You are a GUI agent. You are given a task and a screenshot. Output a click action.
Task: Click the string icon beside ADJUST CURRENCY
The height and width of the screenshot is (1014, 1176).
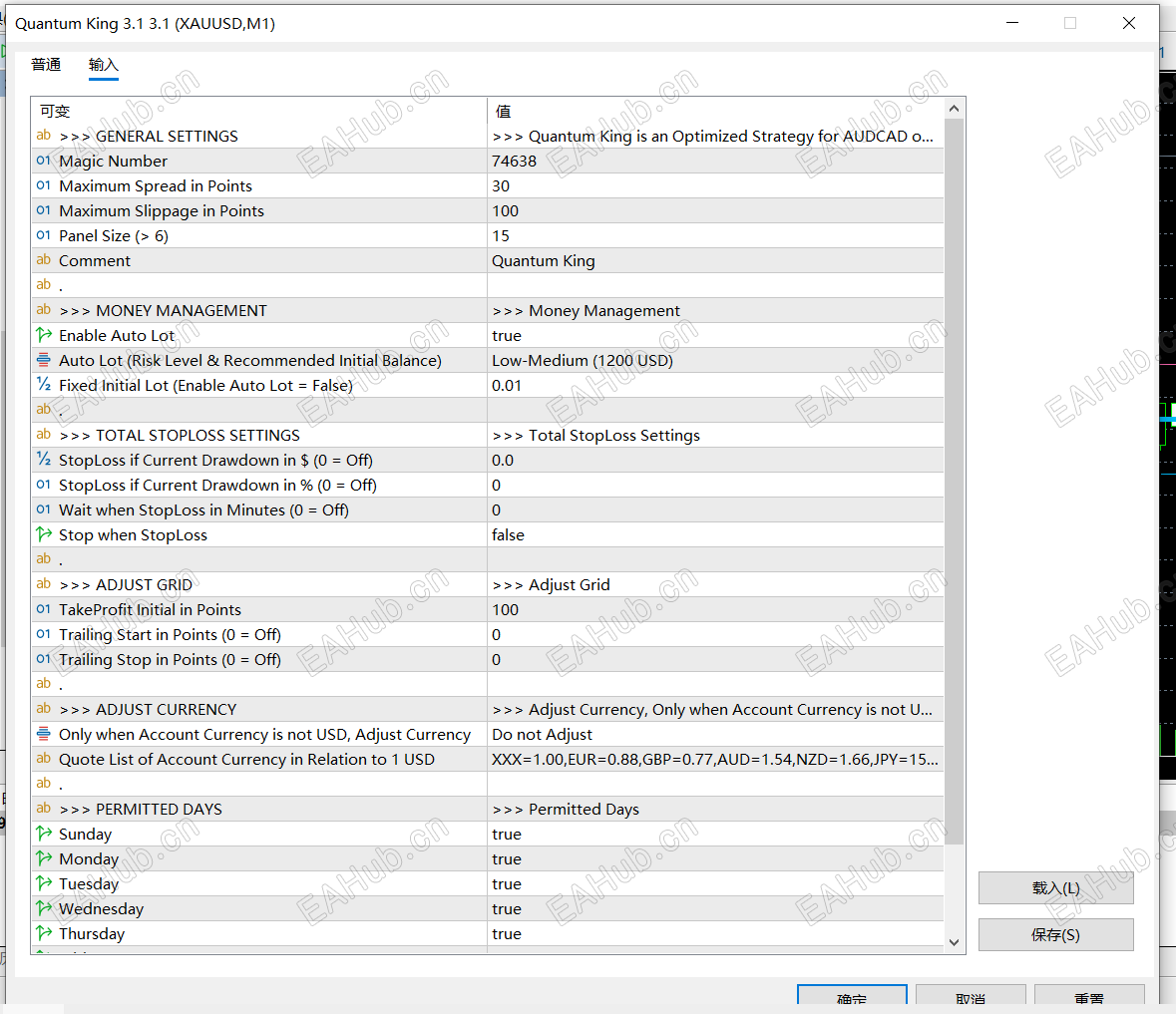(x=44, y=709)
